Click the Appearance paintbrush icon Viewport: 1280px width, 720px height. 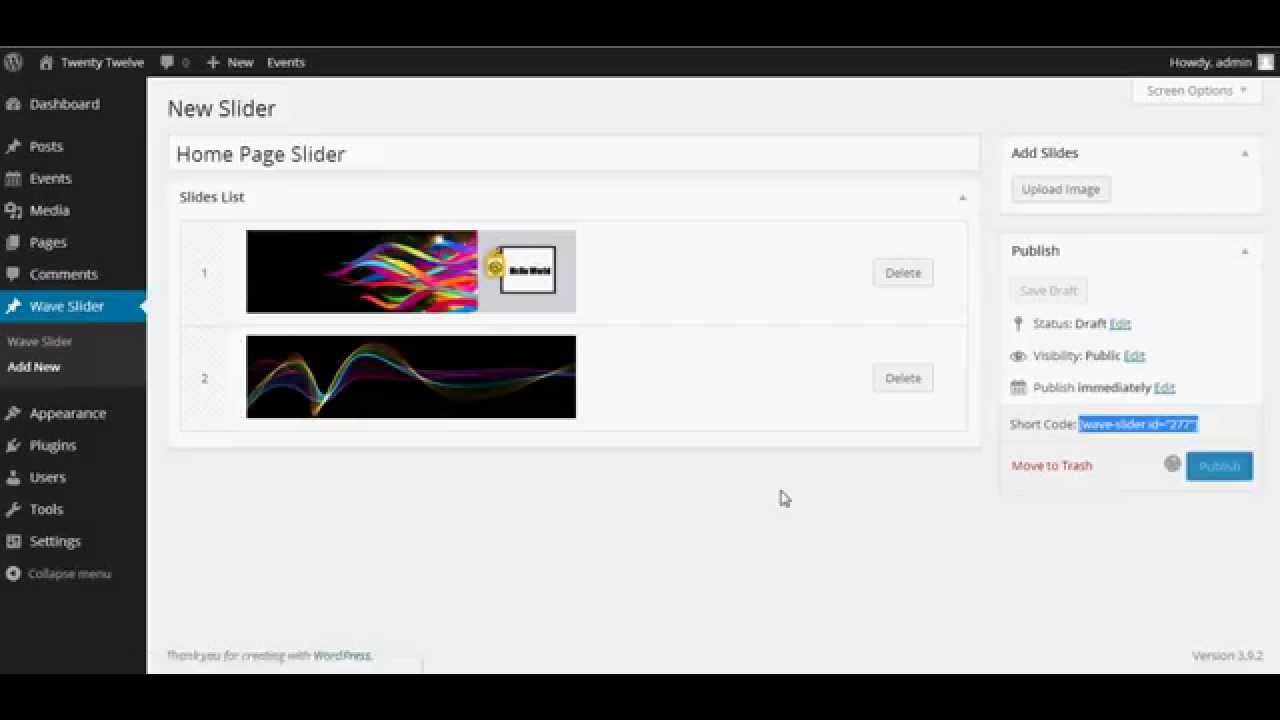pos(13,413)
